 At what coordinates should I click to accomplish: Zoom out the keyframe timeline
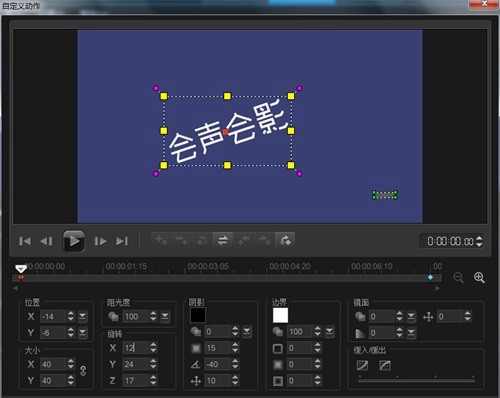tap(459, 277)
